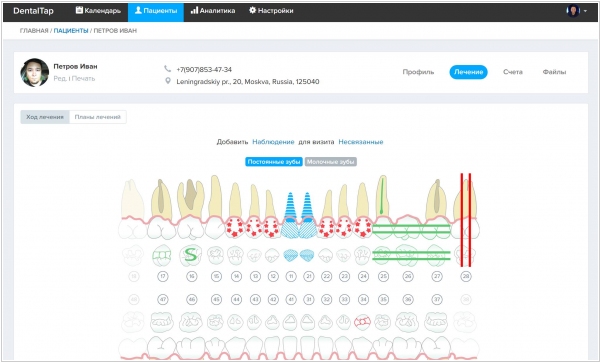Open the Аналитика menu item
The image size is (600, 362).
coord(213,11)
